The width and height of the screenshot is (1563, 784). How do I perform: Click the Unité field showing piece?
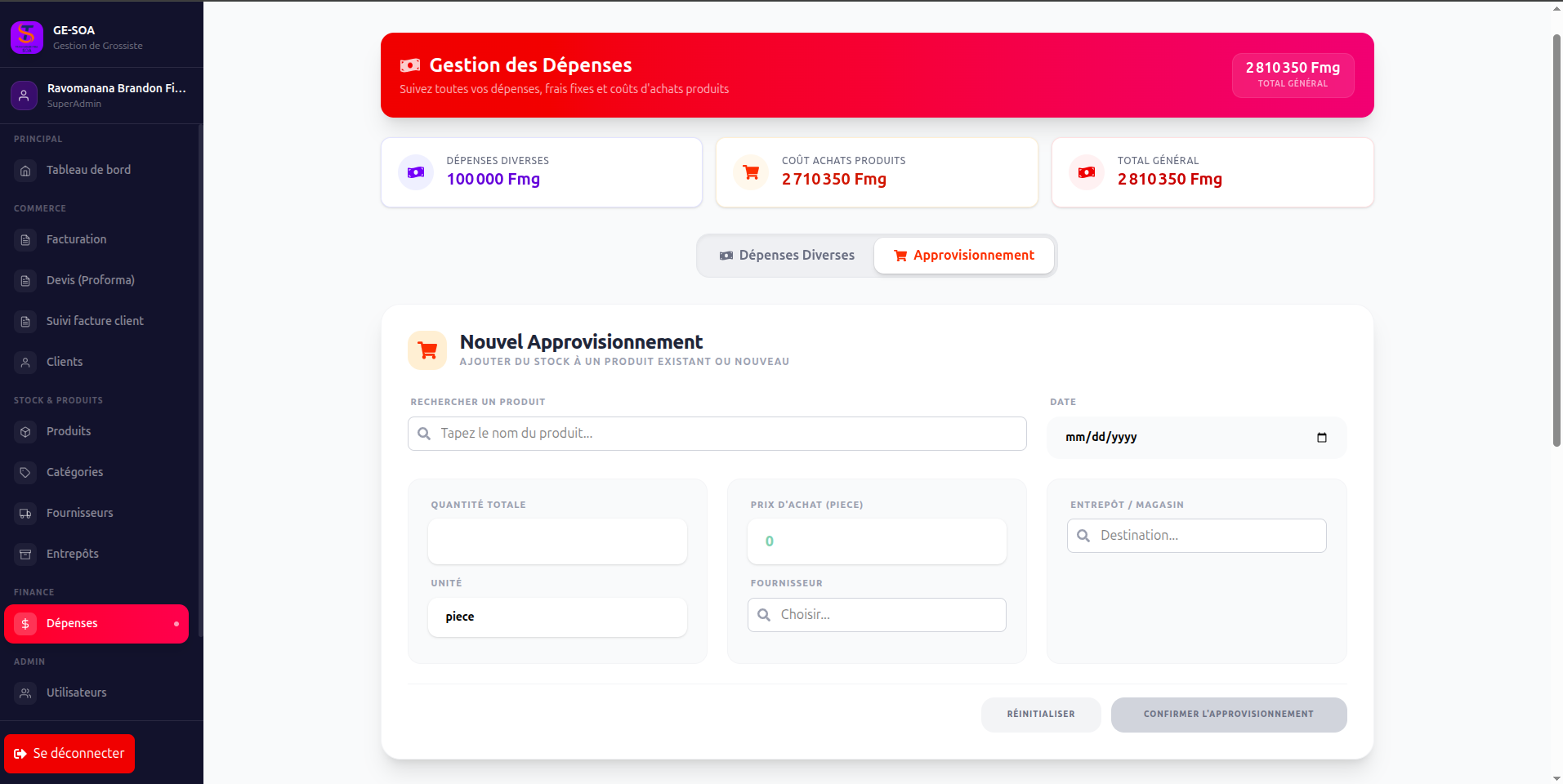click(557, 617)
